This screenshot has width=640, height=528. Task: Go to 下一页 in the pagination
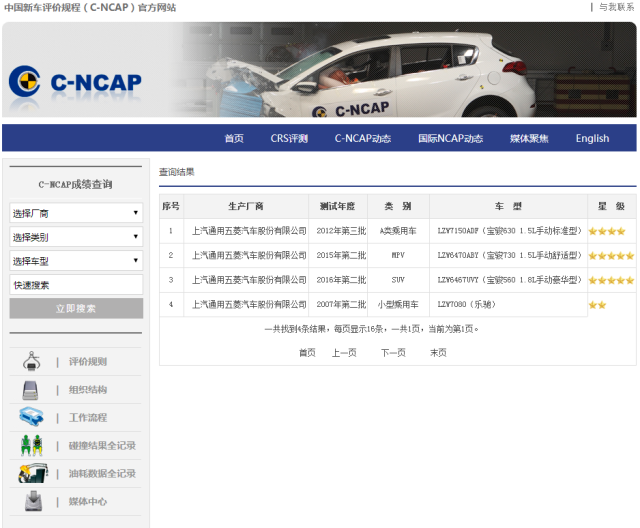coord(393,352)
